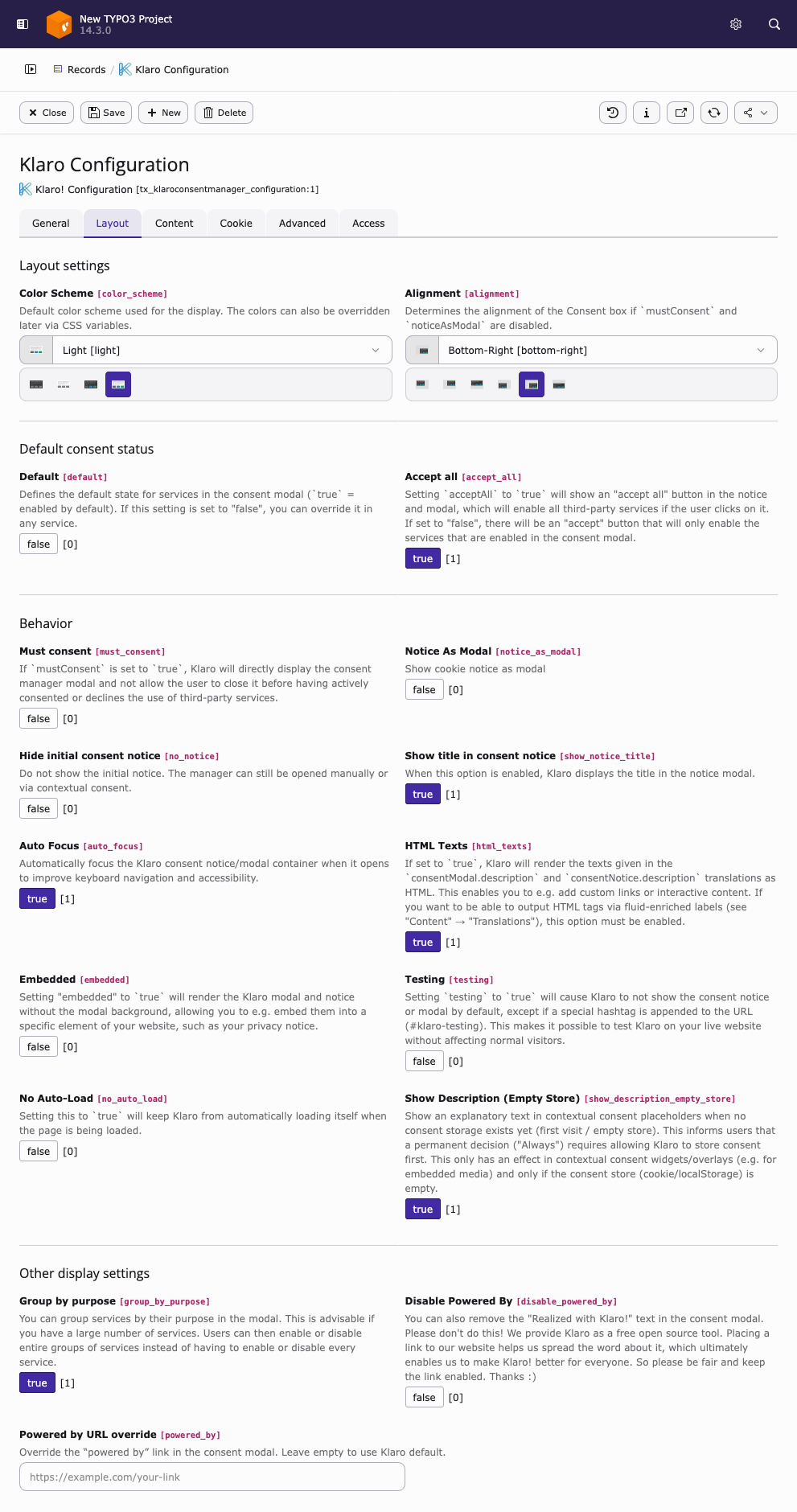Select the first dark color scheme thumbnail
Screen dimensions: 797x1512
pos(36,384)
